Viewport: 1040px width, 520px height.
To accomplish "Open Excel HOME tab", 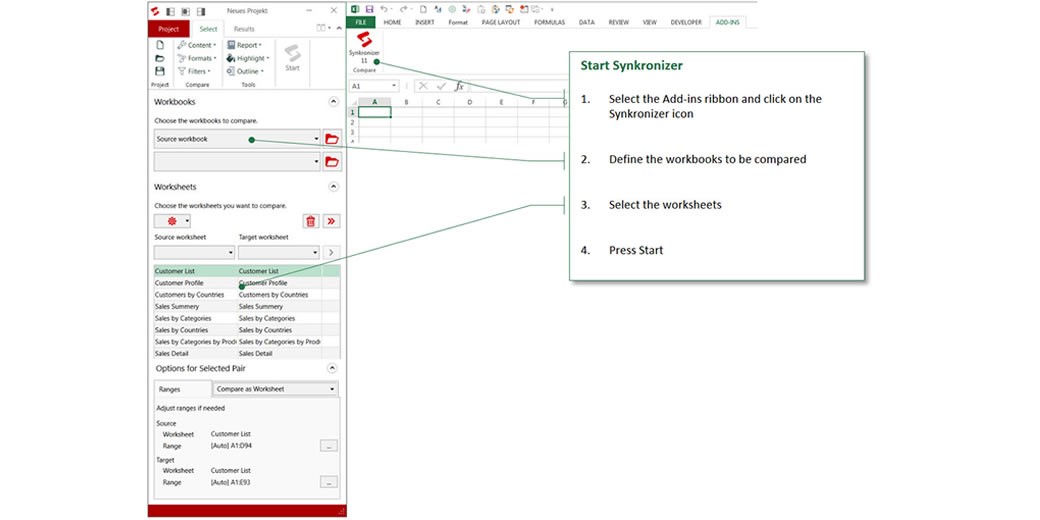I will [x=393, y=23].
